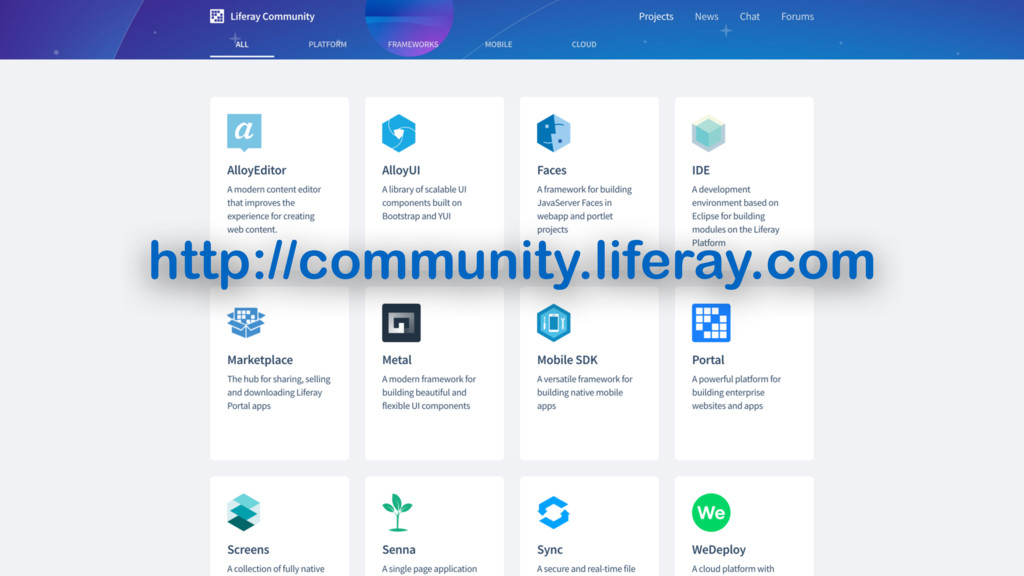This screenshot has height=576, width=1024.
Task: Click 'A powerful platform for building enterprise' text
Action: [x=737, y=392]
